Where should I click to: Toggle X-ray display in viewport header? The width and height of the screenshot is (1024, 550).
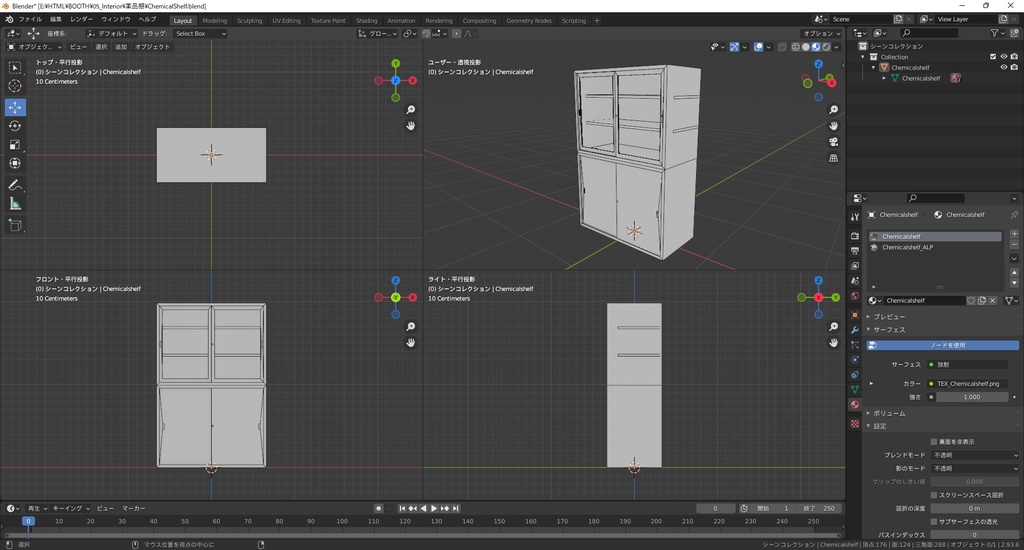(782, 47)
